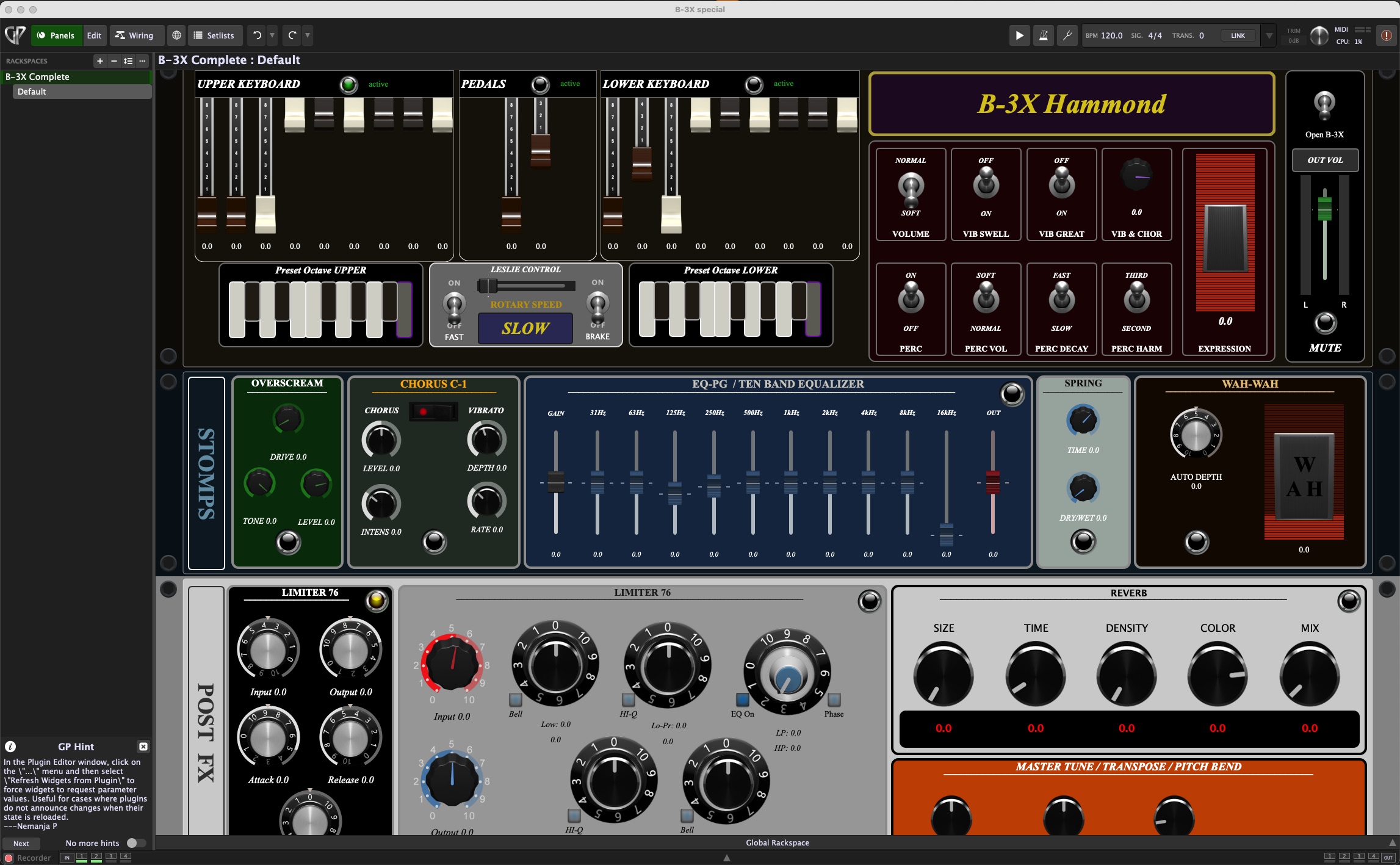Click the Ten Band Equalizer bypass button

click(x=1012, y=394)
